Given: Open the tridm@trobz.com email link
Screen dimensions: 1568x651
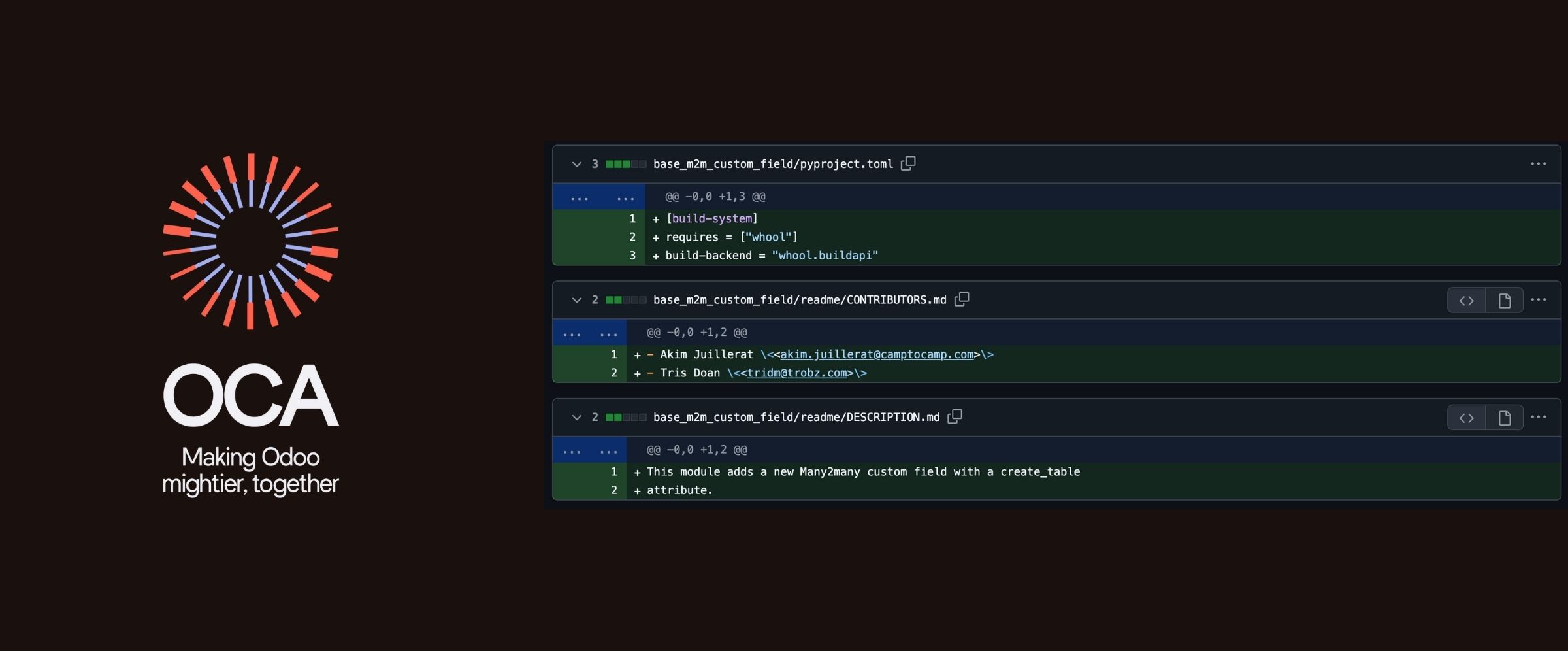Looking at the screenshot, I should click(797, 373).
